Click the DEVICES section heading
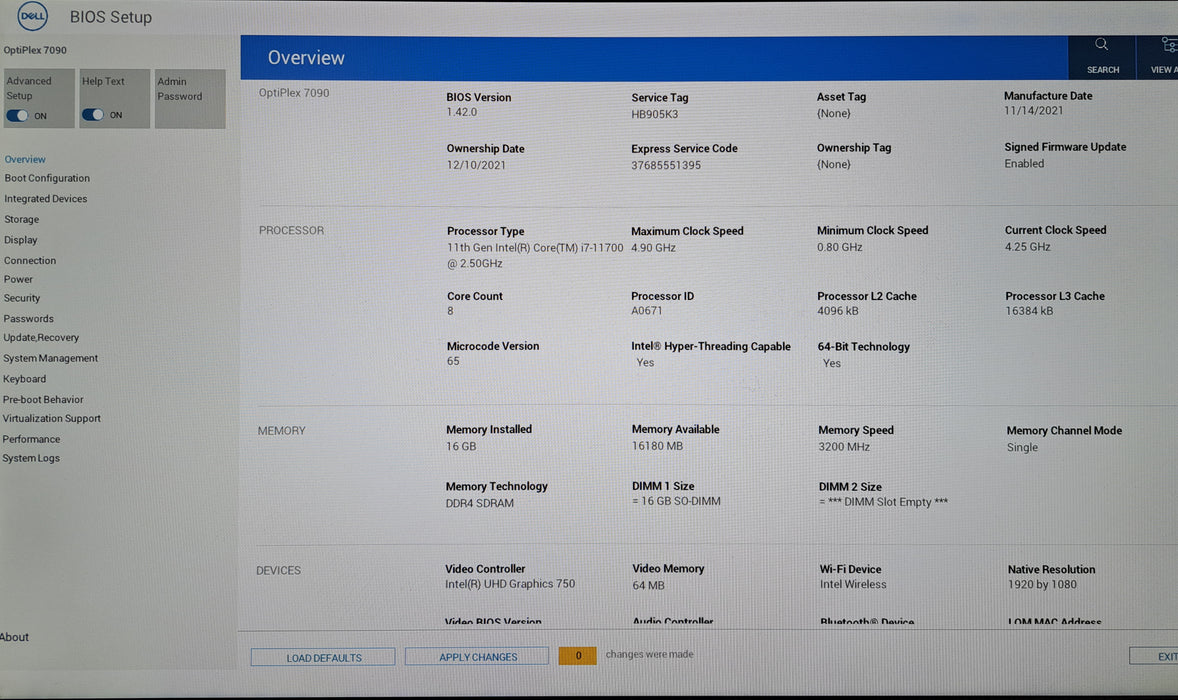 click(x=278, y=571)
